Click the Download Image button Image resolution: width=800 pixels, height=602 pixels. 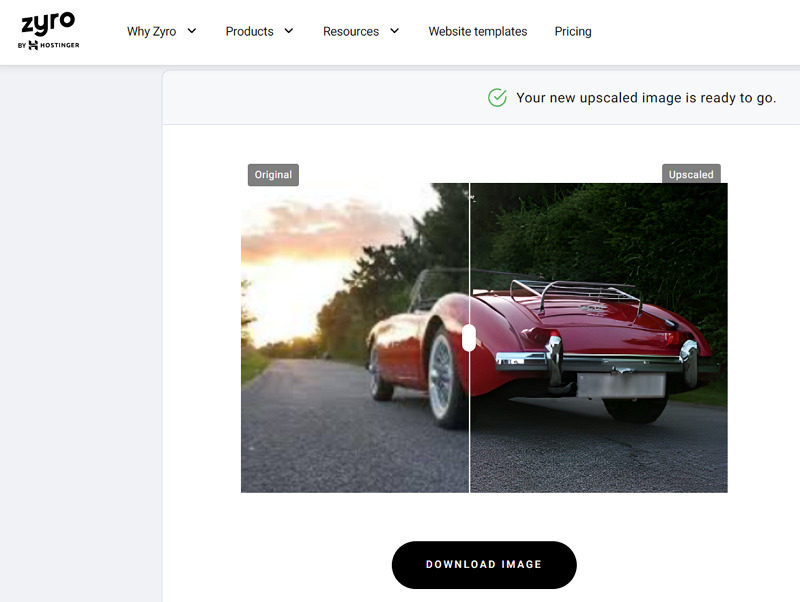coord(484,564)
